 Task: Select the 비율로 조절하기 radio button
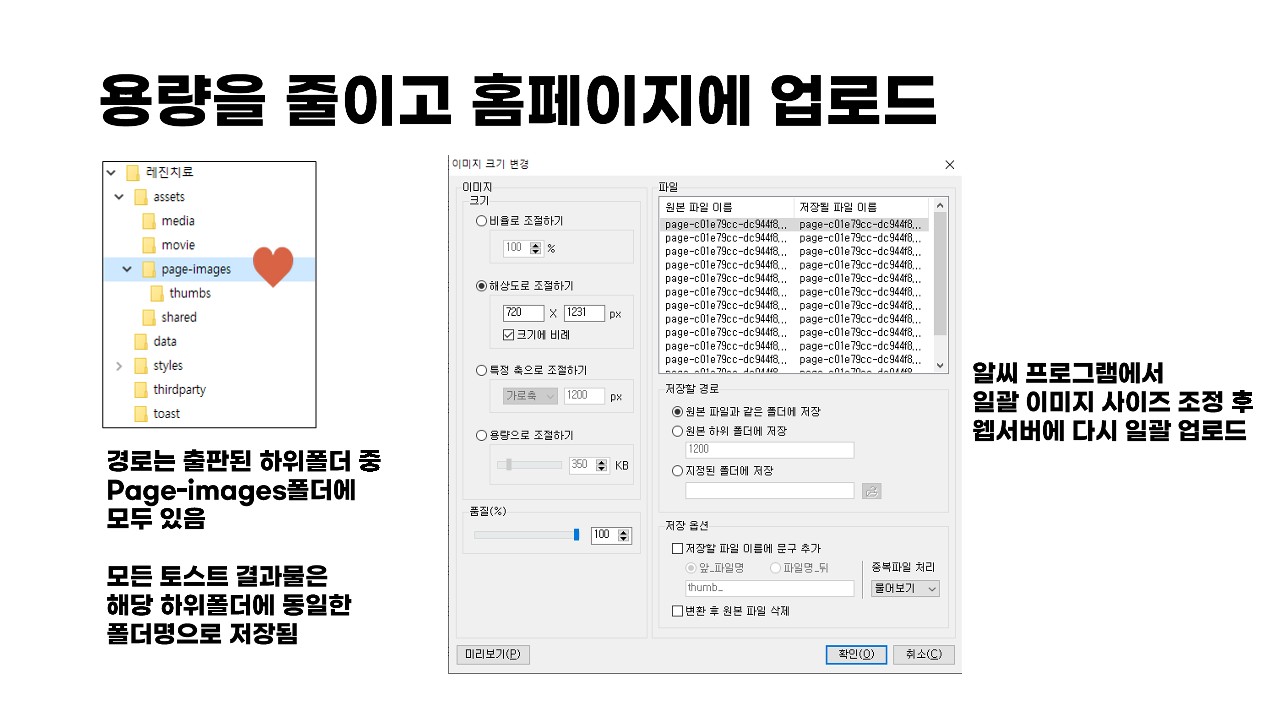(x=482, y=221)
